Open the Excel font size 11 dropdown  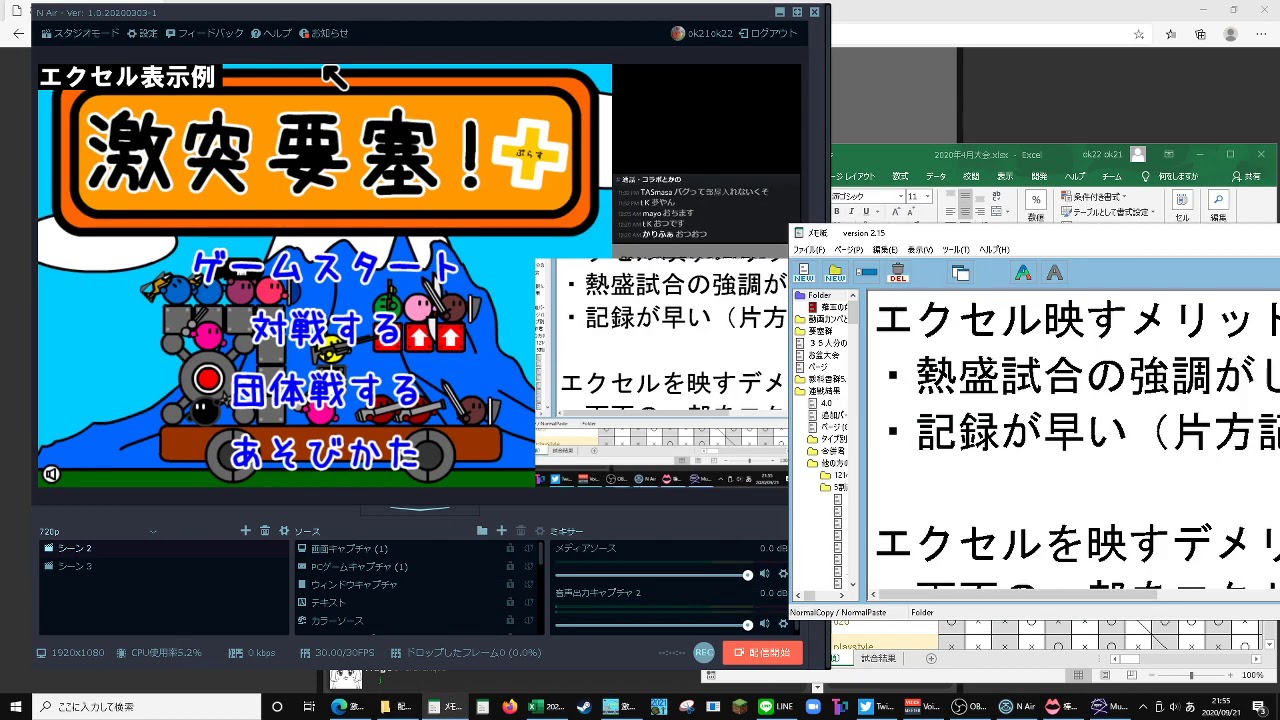click(929, 196)
